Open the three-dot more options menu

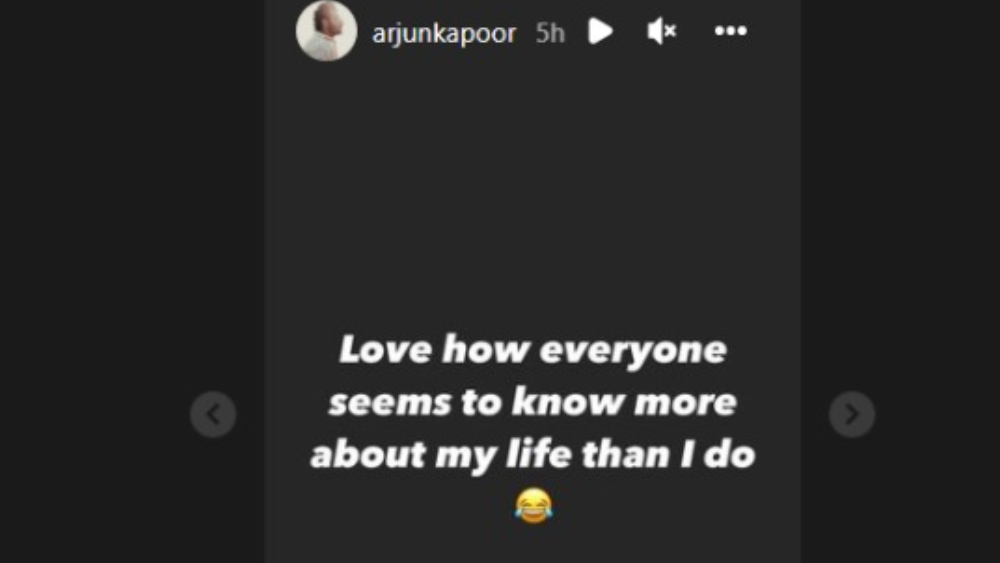pos(730,31)
